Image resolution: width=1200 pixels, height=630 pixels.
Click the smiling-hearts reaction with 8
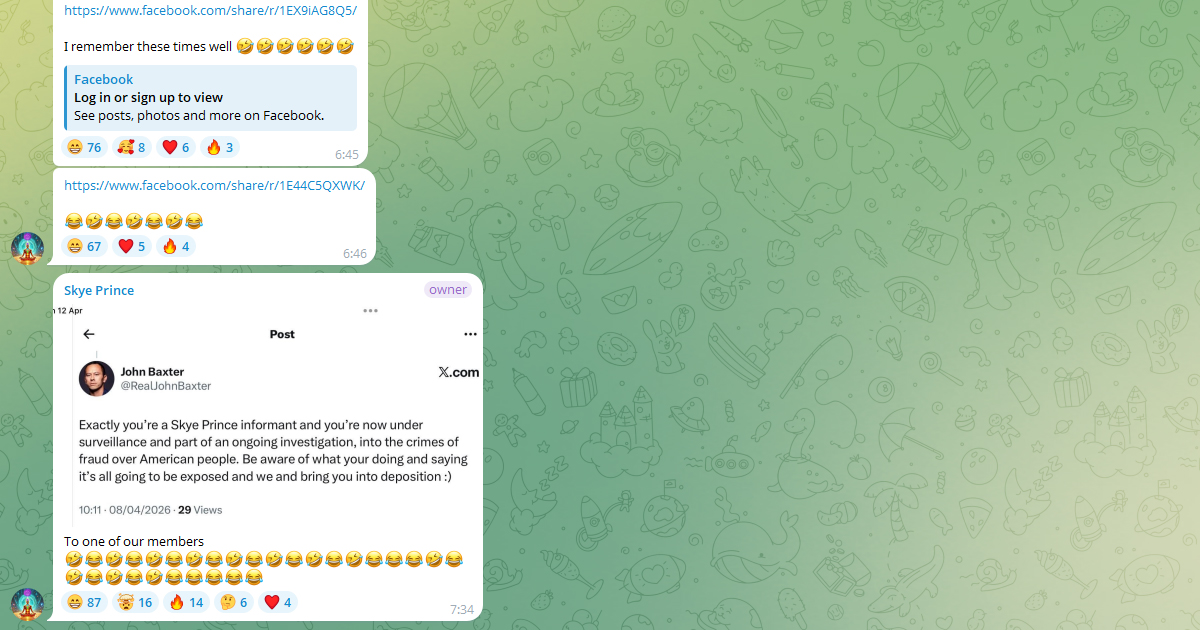(131, 148)
